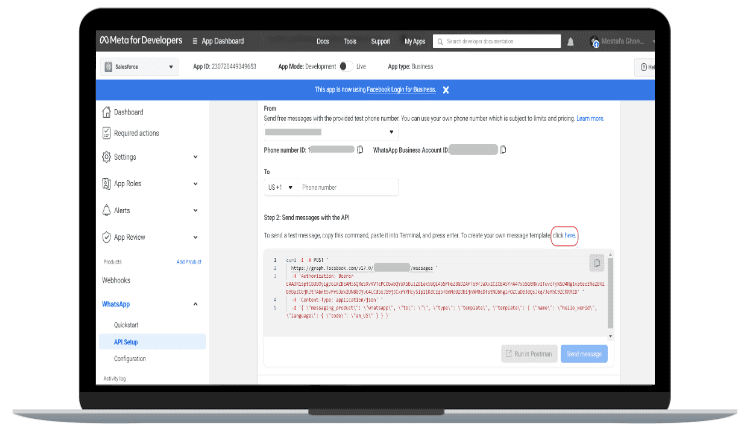Image resolution: width=756 pixels, height=430 pixels.
Task: Click the Dashboard home icon
Action: (x=107, y=112)
